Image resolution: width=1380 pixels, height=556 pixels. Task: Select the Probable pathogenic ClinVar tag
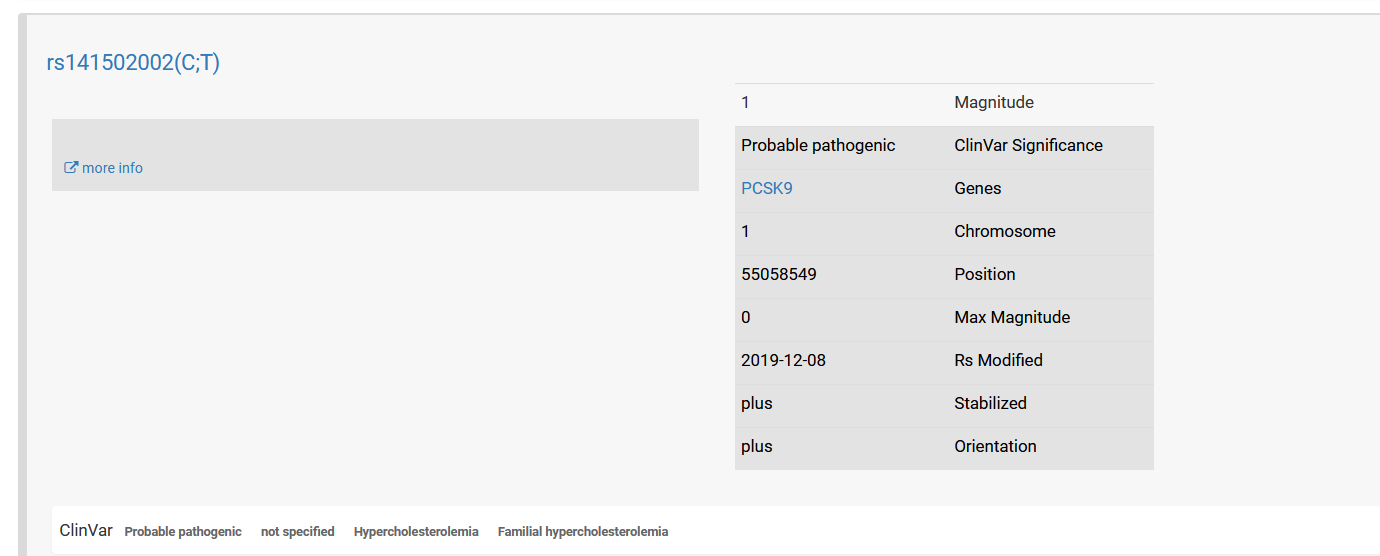point(183,532)
